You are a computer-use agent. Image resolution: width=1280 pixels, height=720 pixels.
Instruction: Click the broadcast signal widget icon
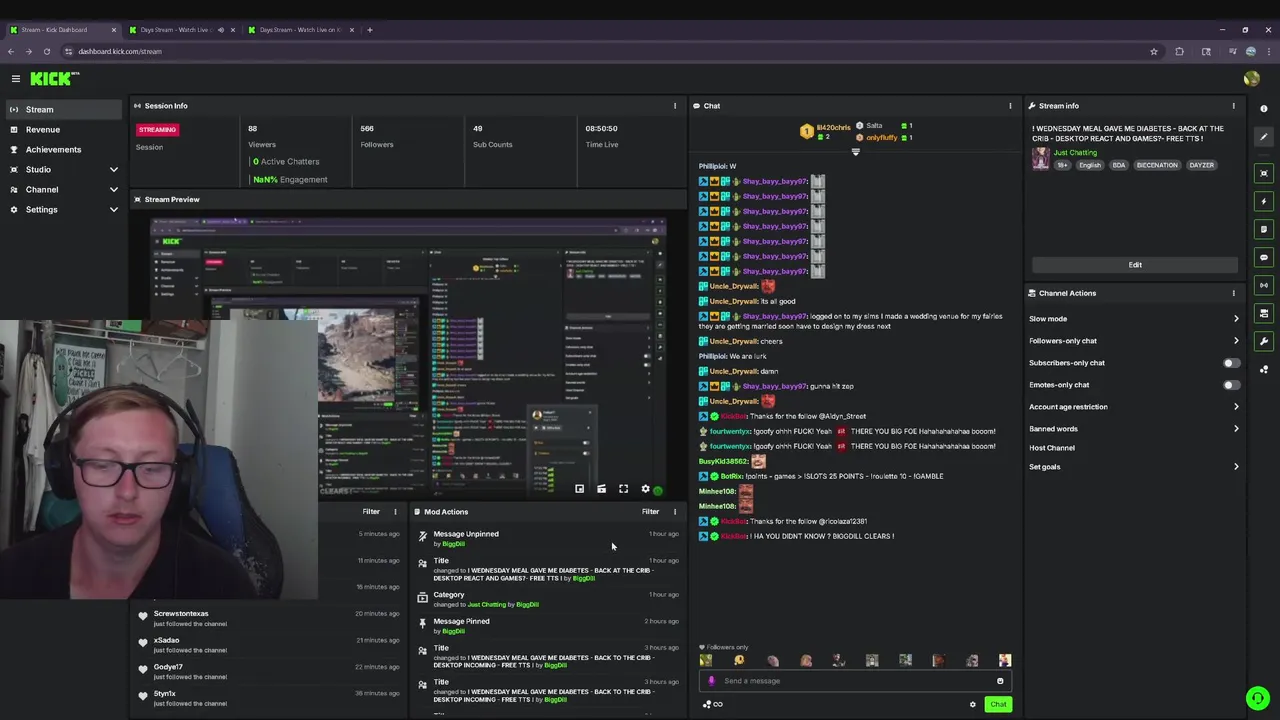point(1264,285)
